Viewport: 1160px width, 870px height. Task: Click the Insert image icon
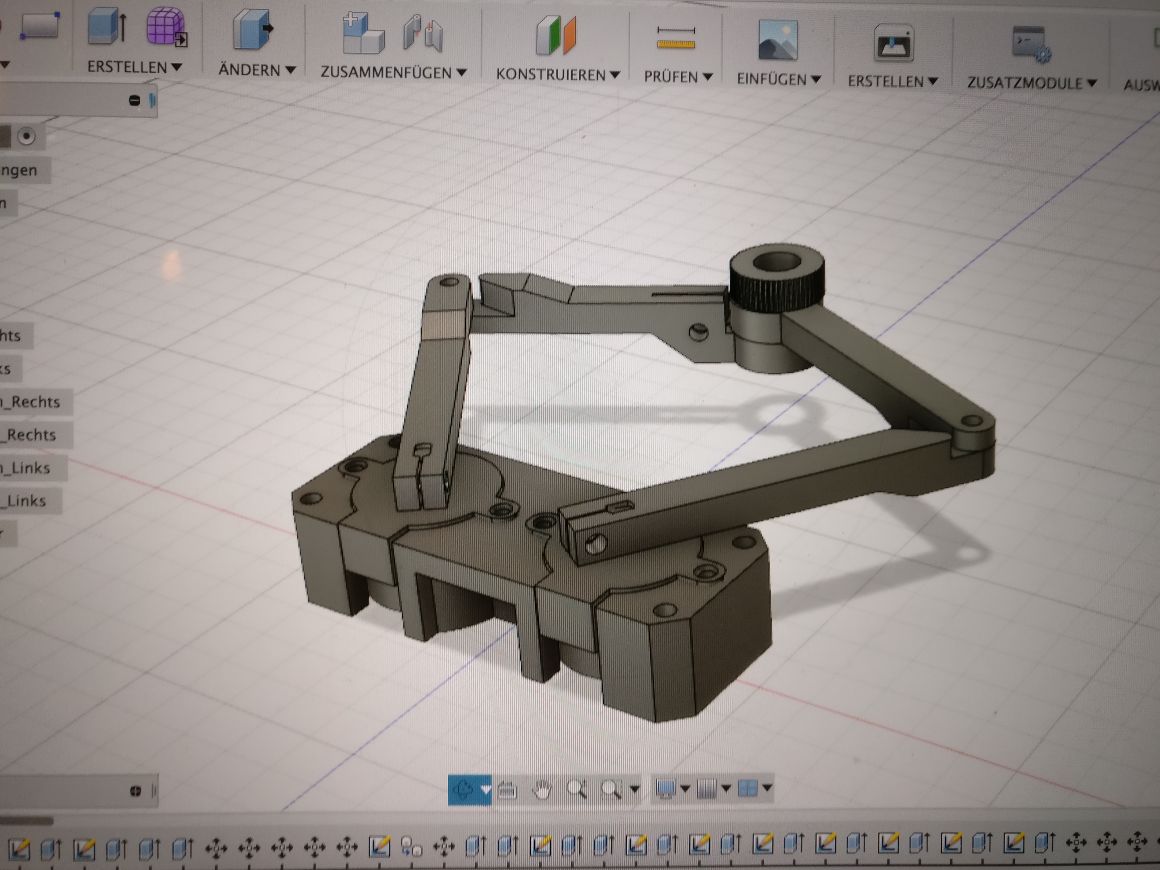click(x=778, y=40)
